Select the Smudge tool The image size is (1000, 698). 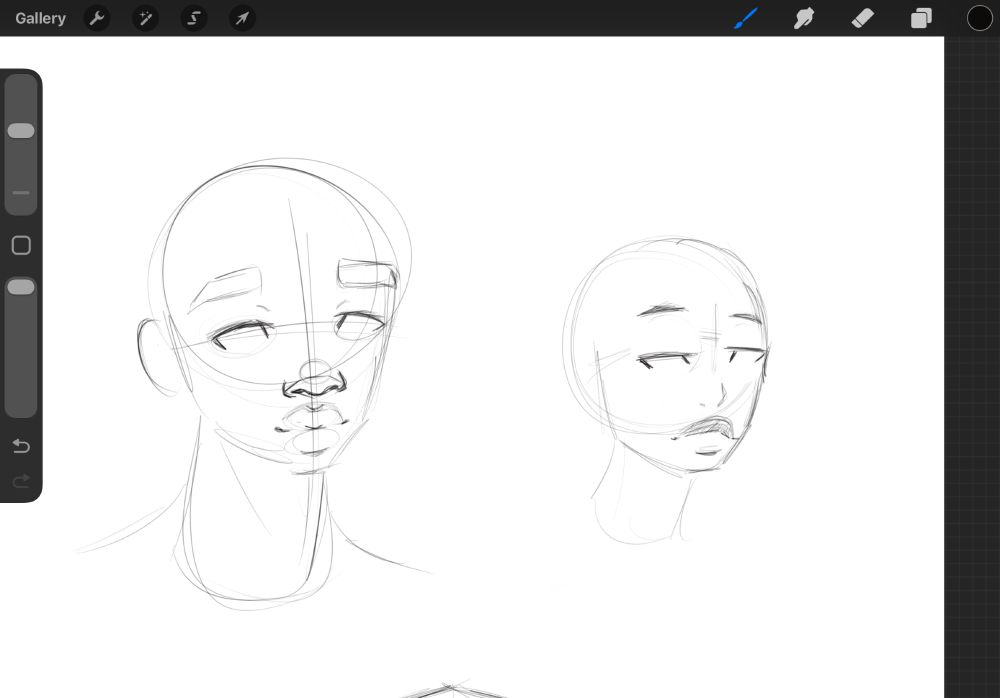(804, 18)
